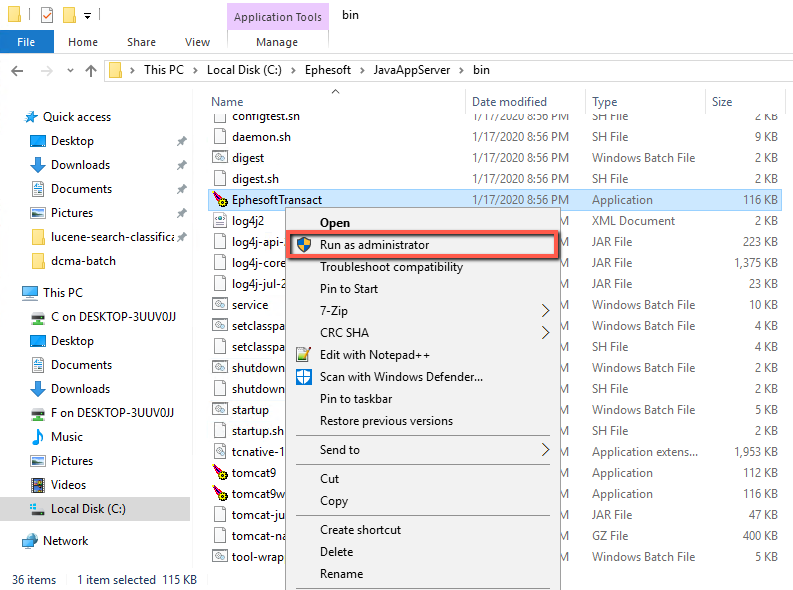Image resolution: width=793 pixels, height=590 pixels.
Task: Click 'This PC' in the address bar
Action: 164,70
